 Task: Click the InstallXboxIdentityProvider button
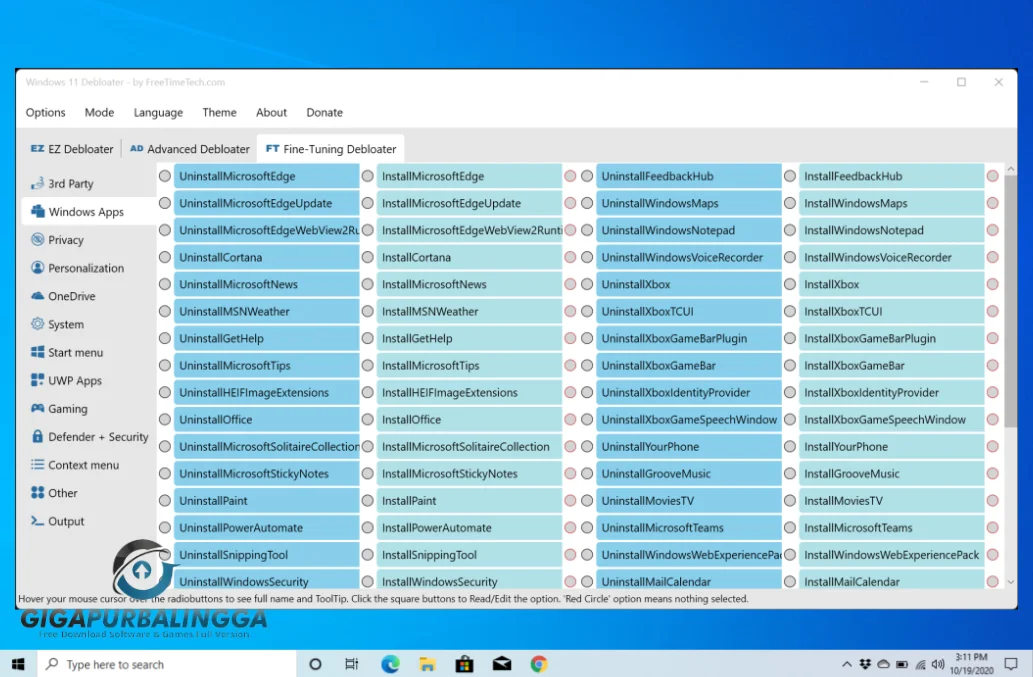coord(892,392)
